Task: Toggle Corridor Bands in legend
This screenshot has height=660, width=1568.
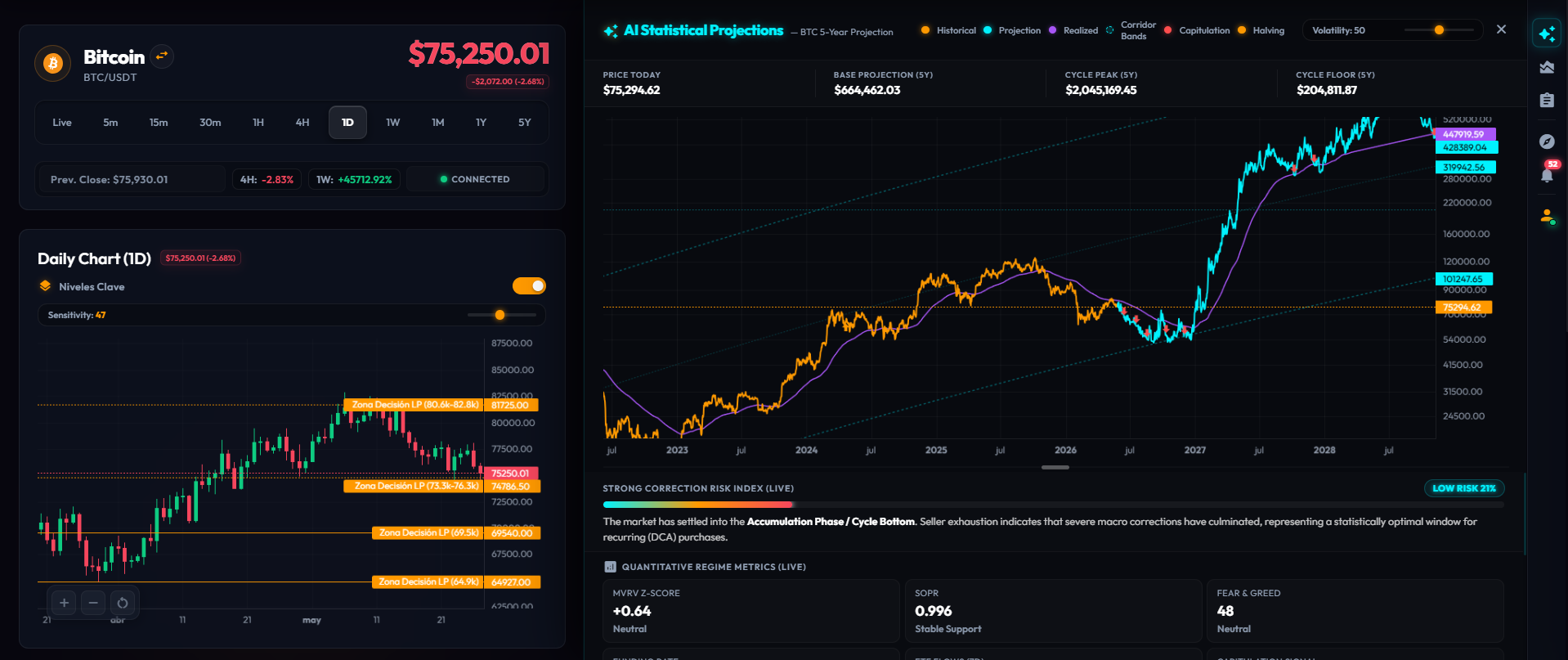Action: click(1131, 30)
